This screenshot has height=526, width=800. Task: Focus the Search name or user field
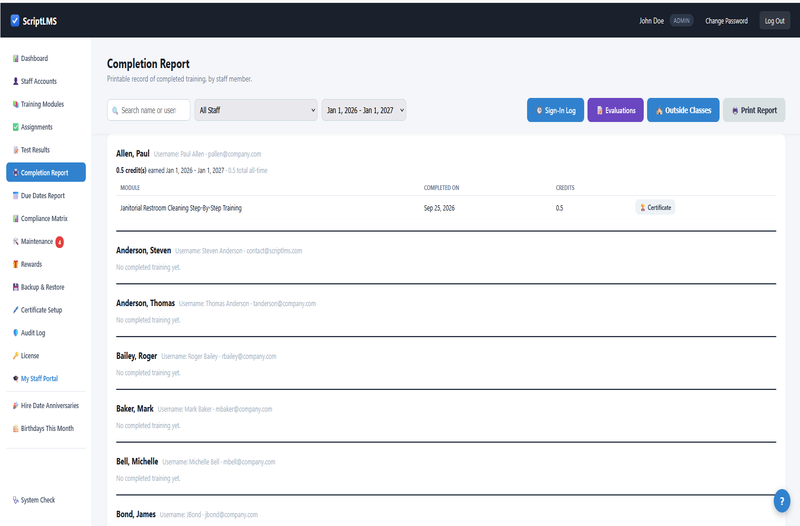pyautogui.click(x=148, y=110)
